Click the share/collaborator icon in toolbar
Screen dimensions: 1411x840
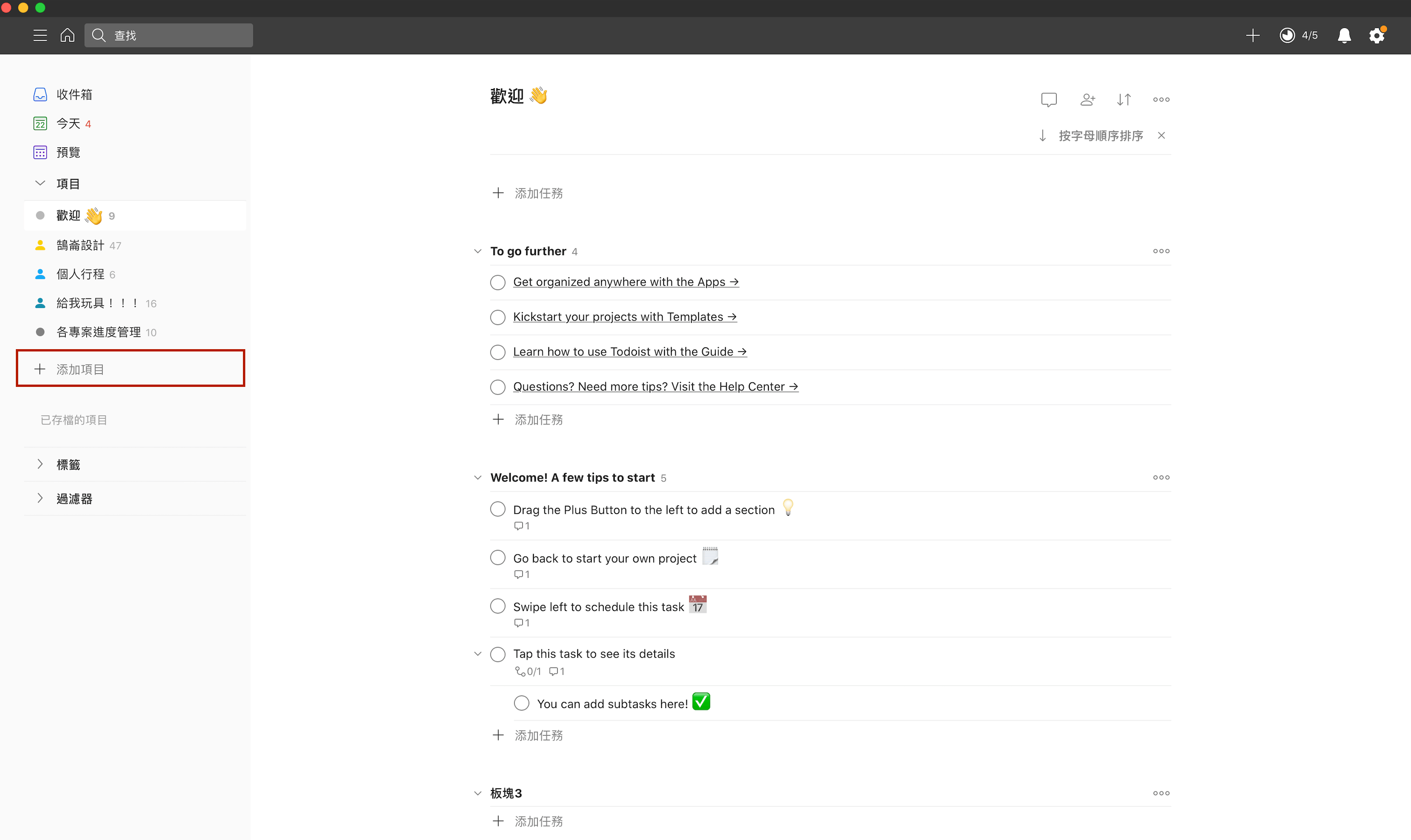[x=1087, y=99]
